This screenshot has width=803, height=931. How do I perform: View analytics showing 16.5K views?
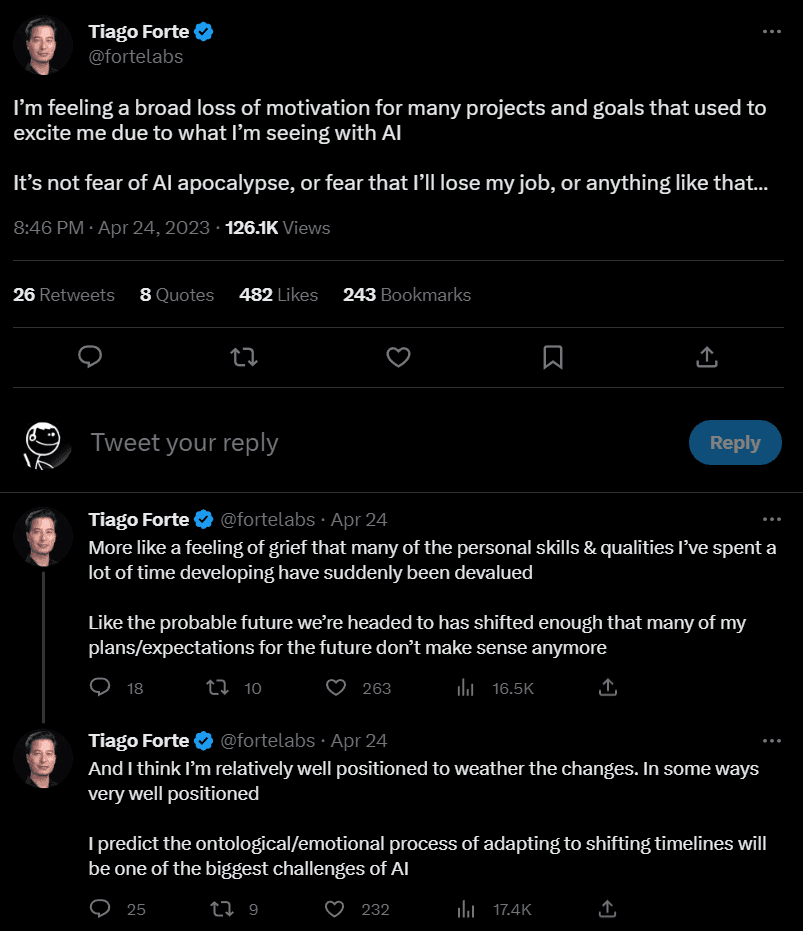495,688
